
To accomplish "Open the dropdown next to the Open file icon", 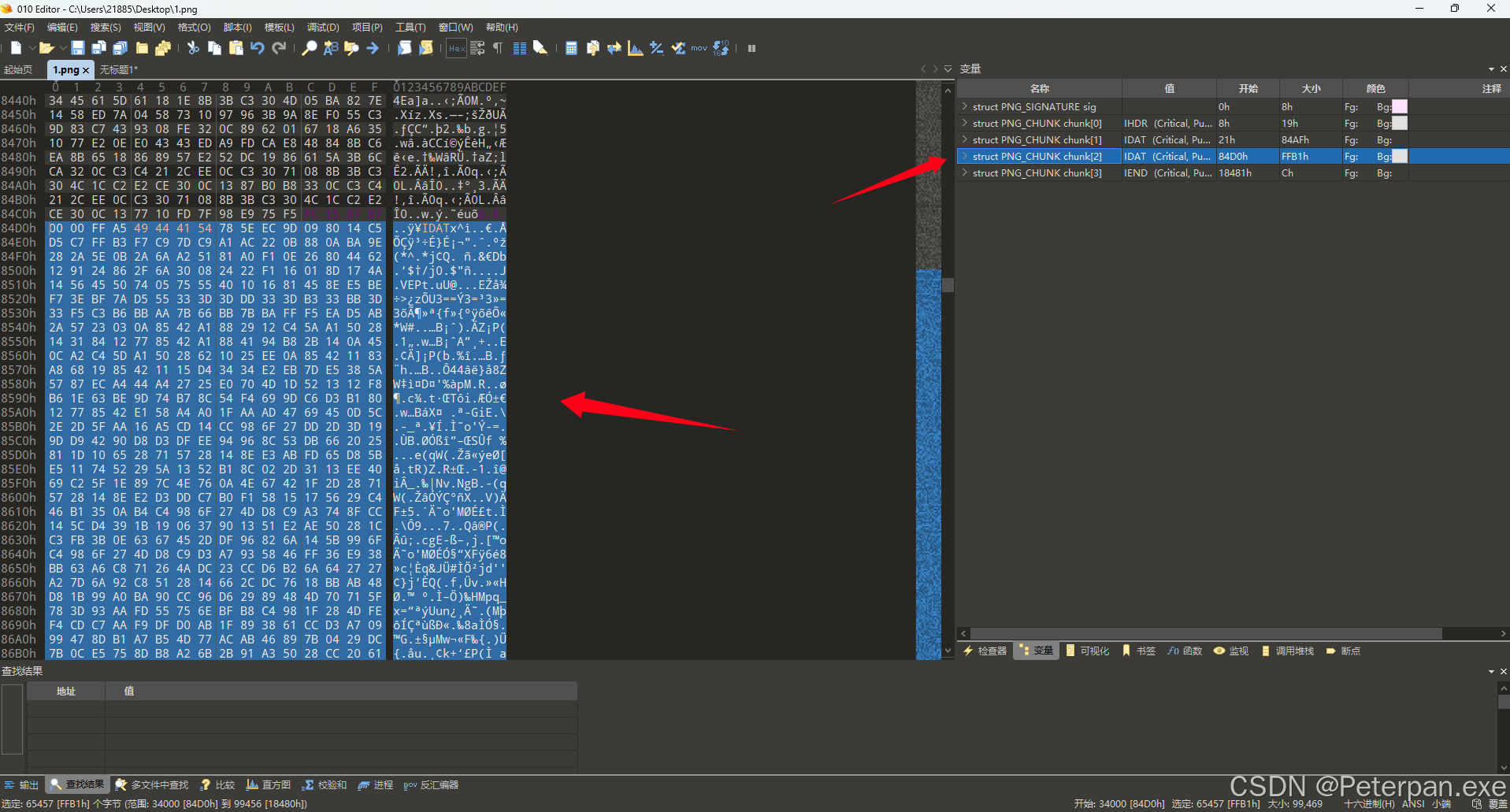I will tap(62, 49).
